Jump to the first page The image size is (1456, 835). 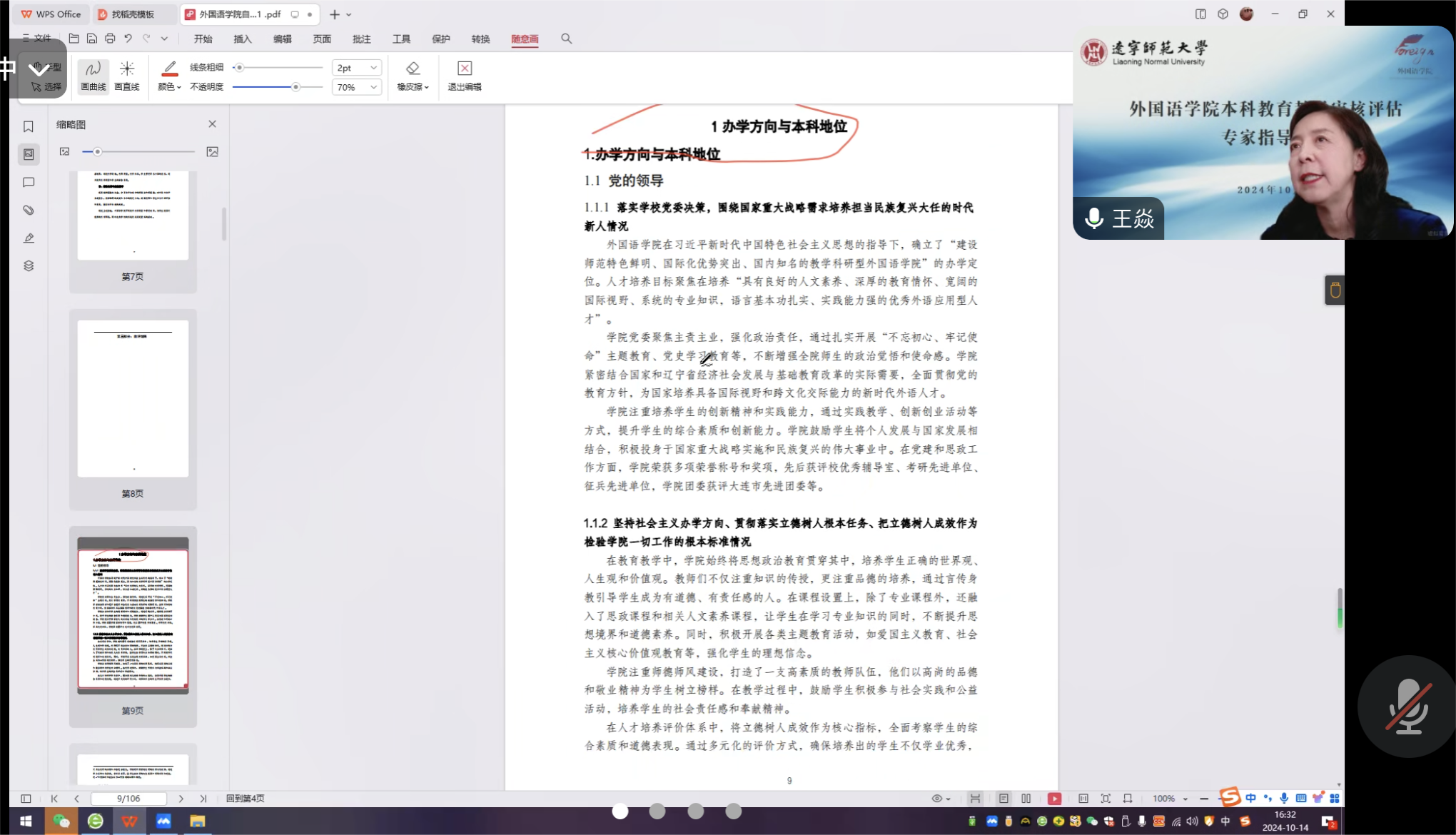[54, 798]
